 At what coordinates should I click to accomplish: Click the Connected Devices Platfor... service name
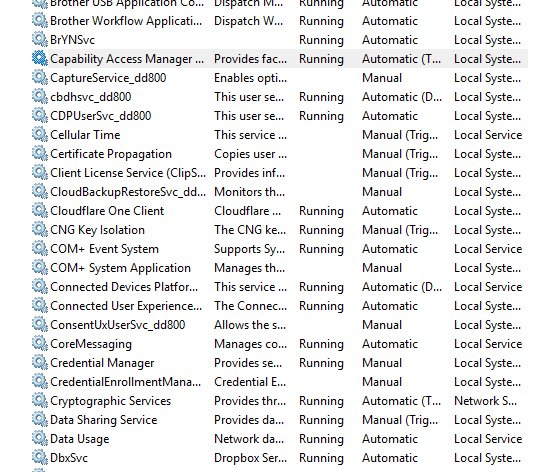click(x=124, y=287)
